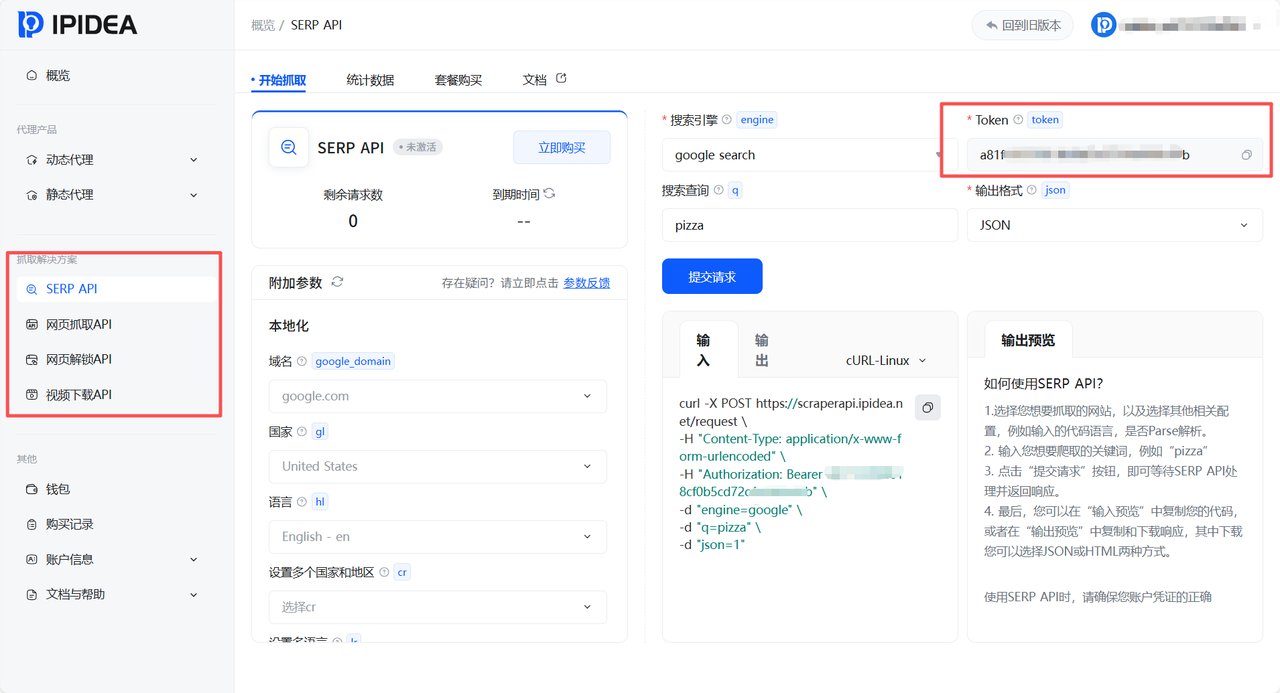The image size is (1280, 693).
Task: Open the 选择cr dropdown
Action: click(x=437, y=607)
